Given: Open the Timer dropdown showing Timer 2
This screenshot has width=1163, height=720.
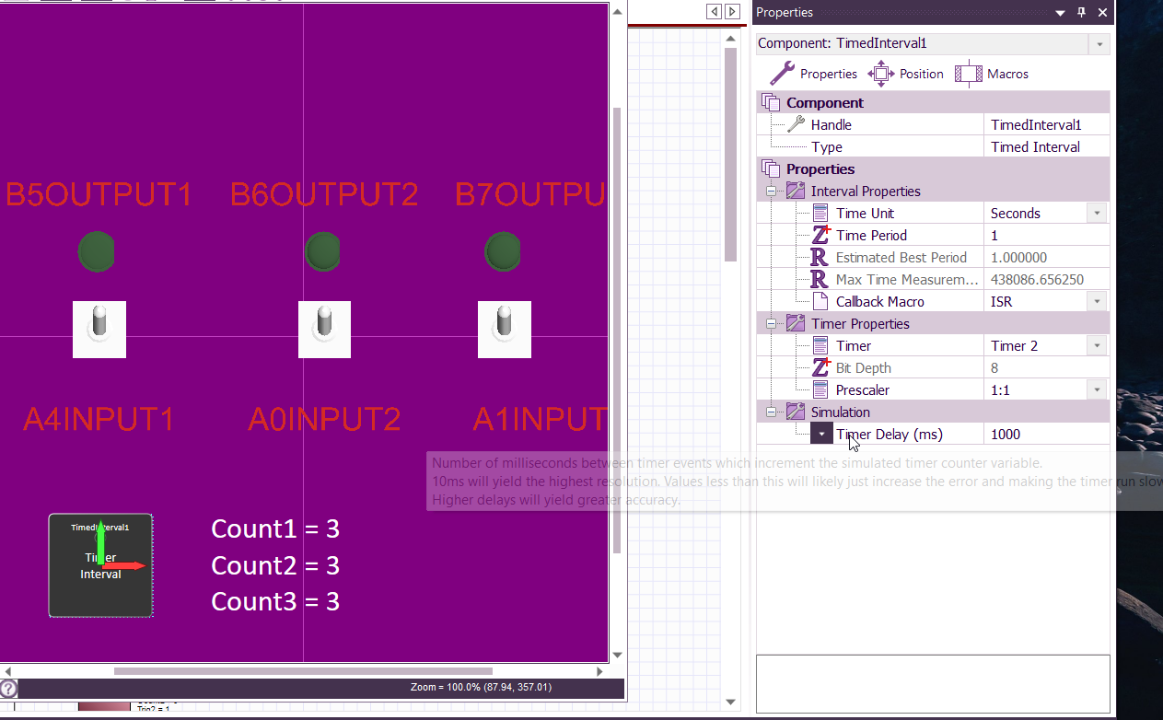Looking at the screenshot, I should [1098, 345].
